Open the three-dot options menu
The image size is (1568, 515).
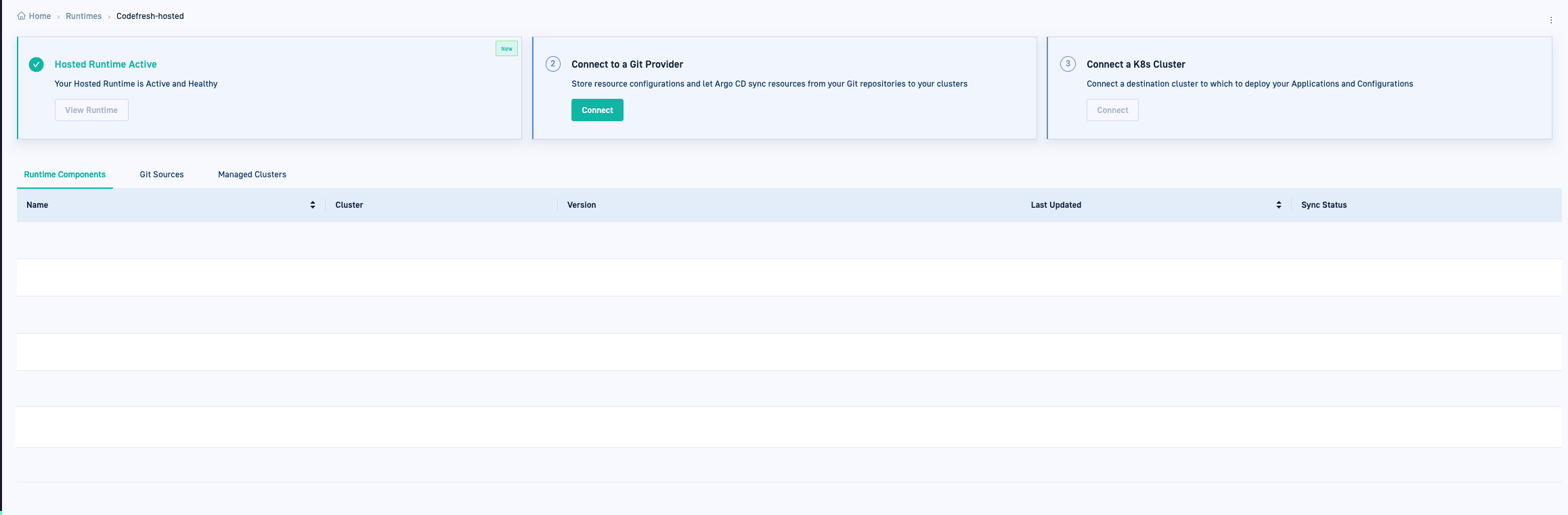[1551, 20]
